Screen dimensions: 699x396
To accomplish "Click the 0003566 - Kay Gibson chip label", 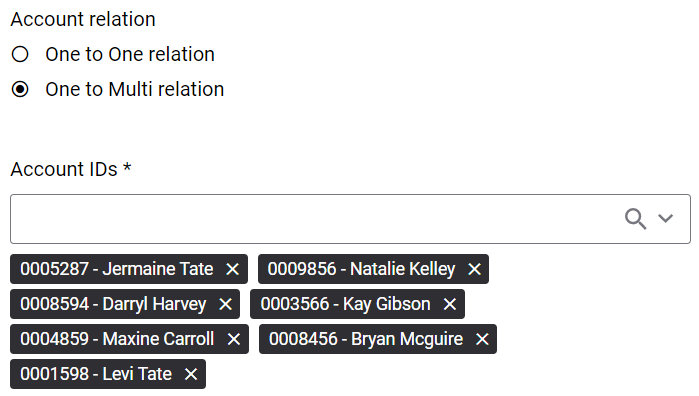I will 345,304.
